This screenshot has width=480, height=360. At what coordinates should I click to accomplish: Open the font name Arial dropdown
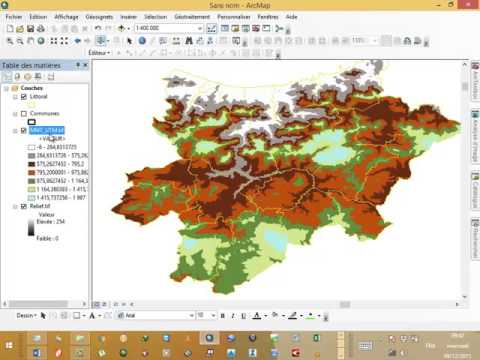(x=192, y=316)
